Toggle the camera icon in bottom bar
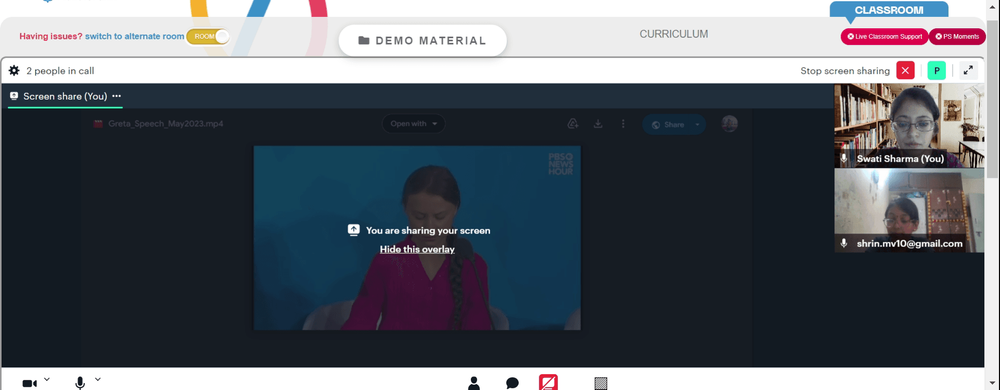Image resolution: width=1000 pixels, height=390 pixels. (29, 383)
